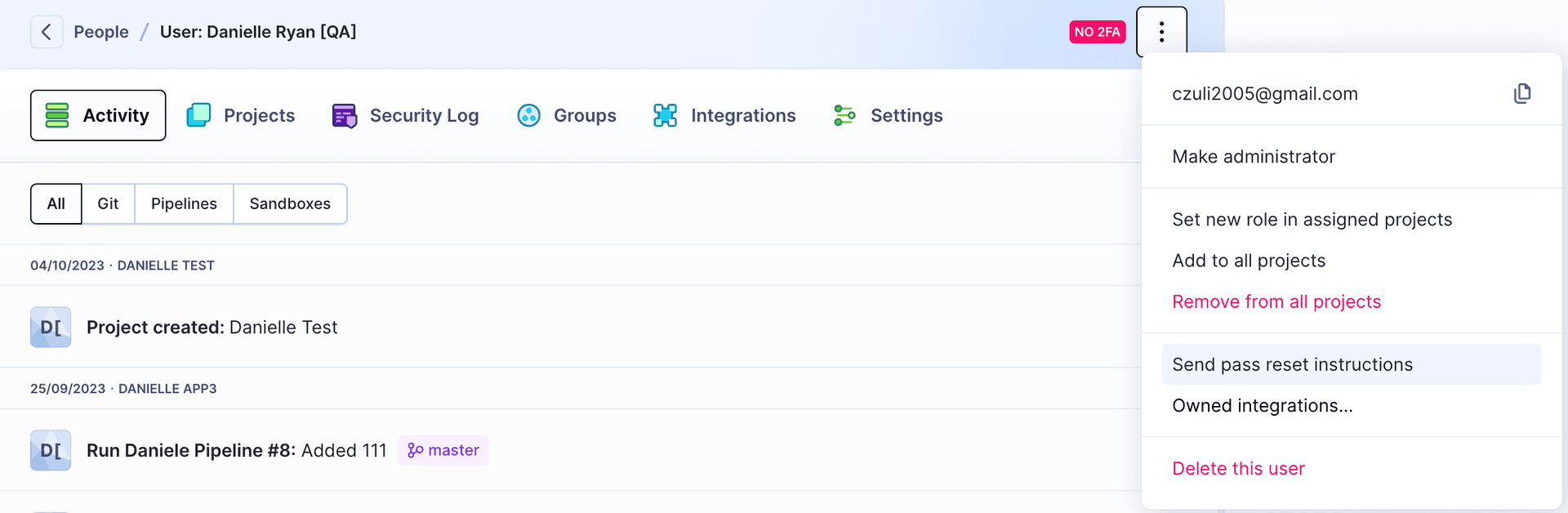Click the back arrow button
Viewport: 1568px width, 513px height.
pos(47,32)
